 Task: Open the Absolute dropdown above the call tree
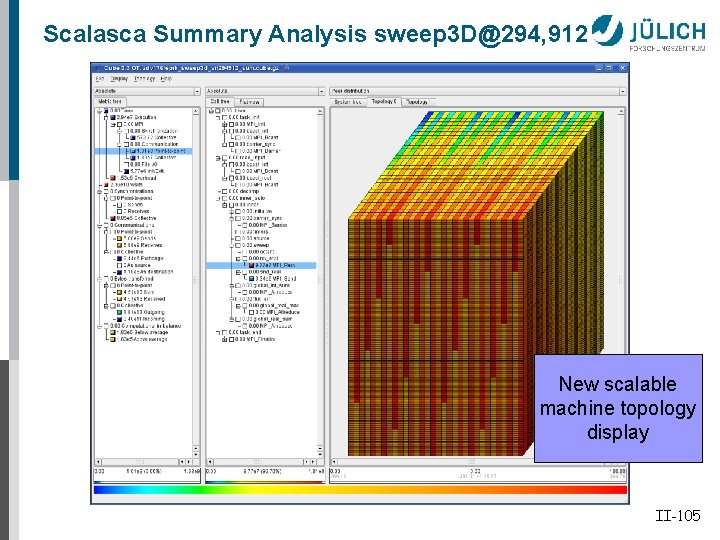pos(265,91)
